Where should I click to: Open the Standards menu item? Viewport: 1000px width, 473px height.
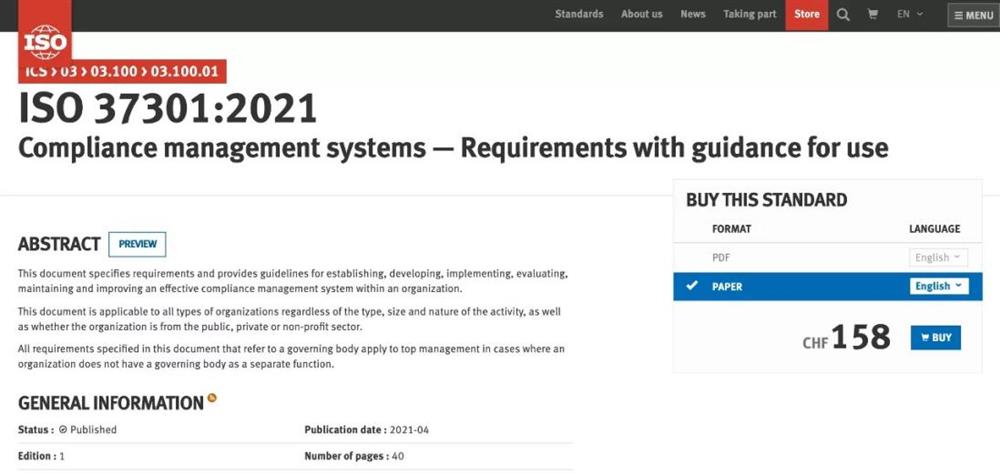tap(579, 14)
